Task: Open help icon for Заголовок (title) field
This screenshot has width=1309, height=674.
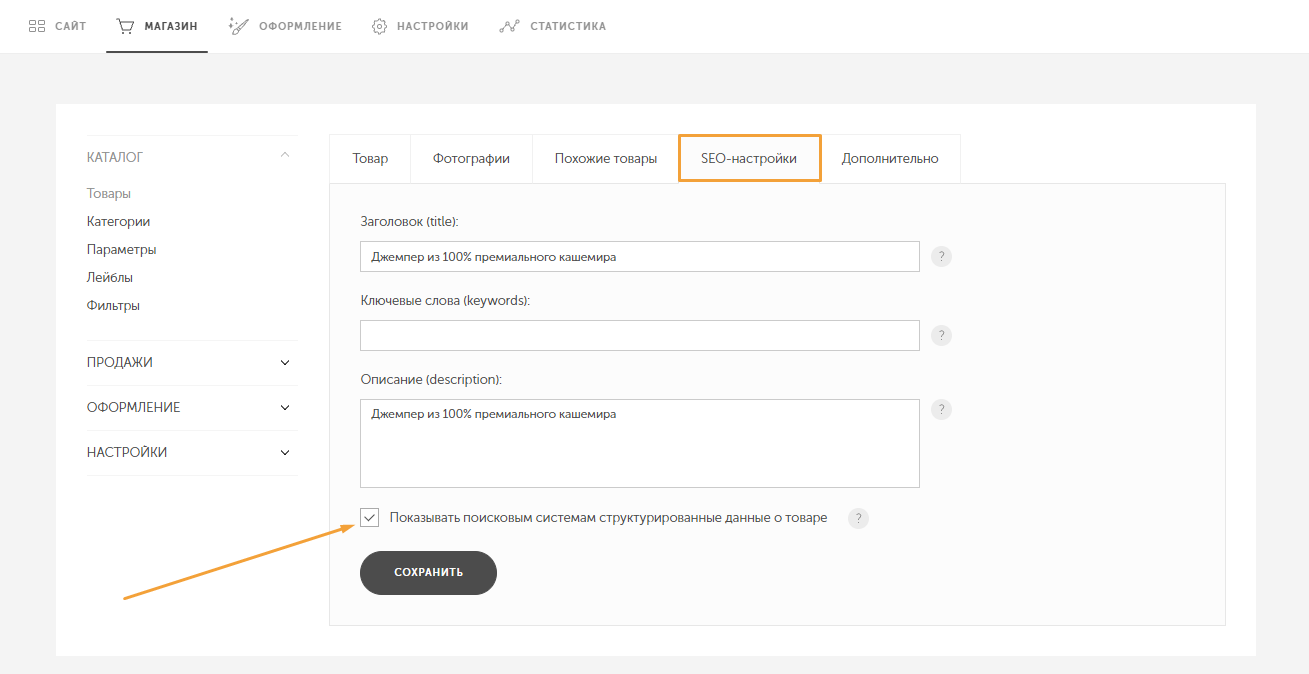Action: 941,257
